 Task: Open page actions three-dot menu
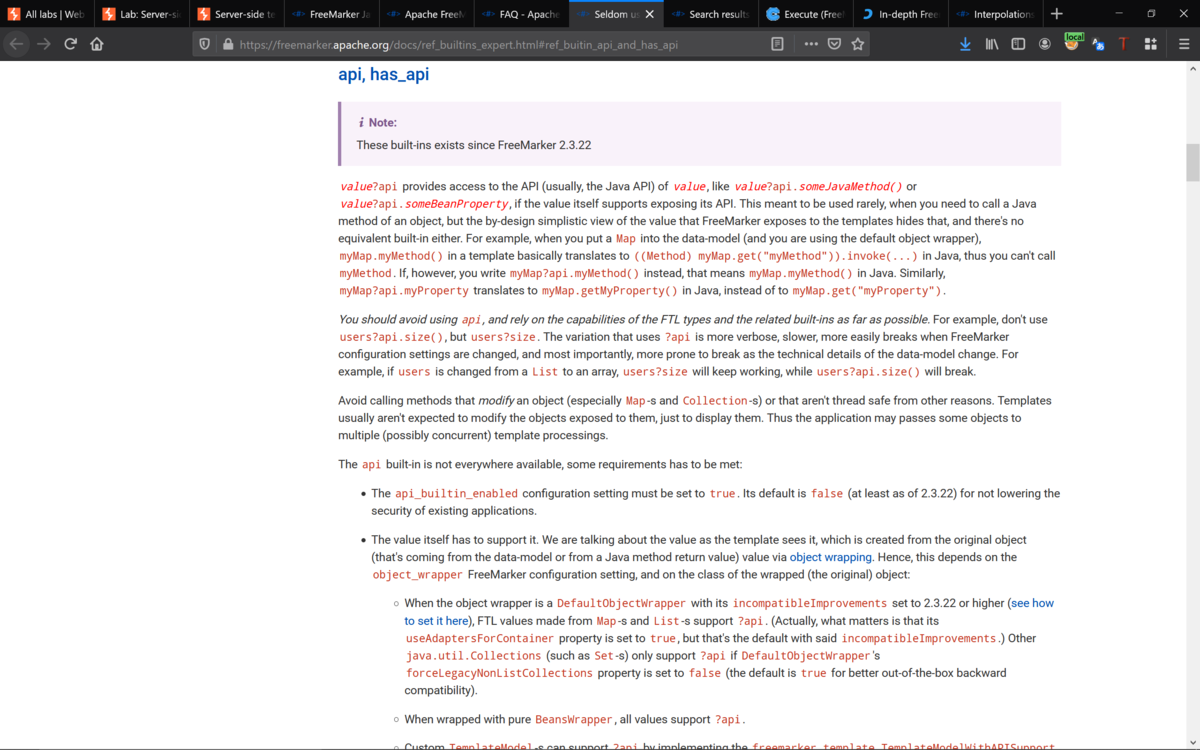(x=811, y=44)
